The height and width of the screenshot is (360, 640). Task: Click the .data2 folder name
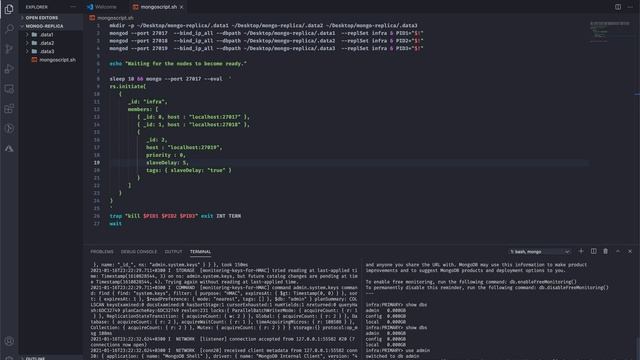click(47, 43)
